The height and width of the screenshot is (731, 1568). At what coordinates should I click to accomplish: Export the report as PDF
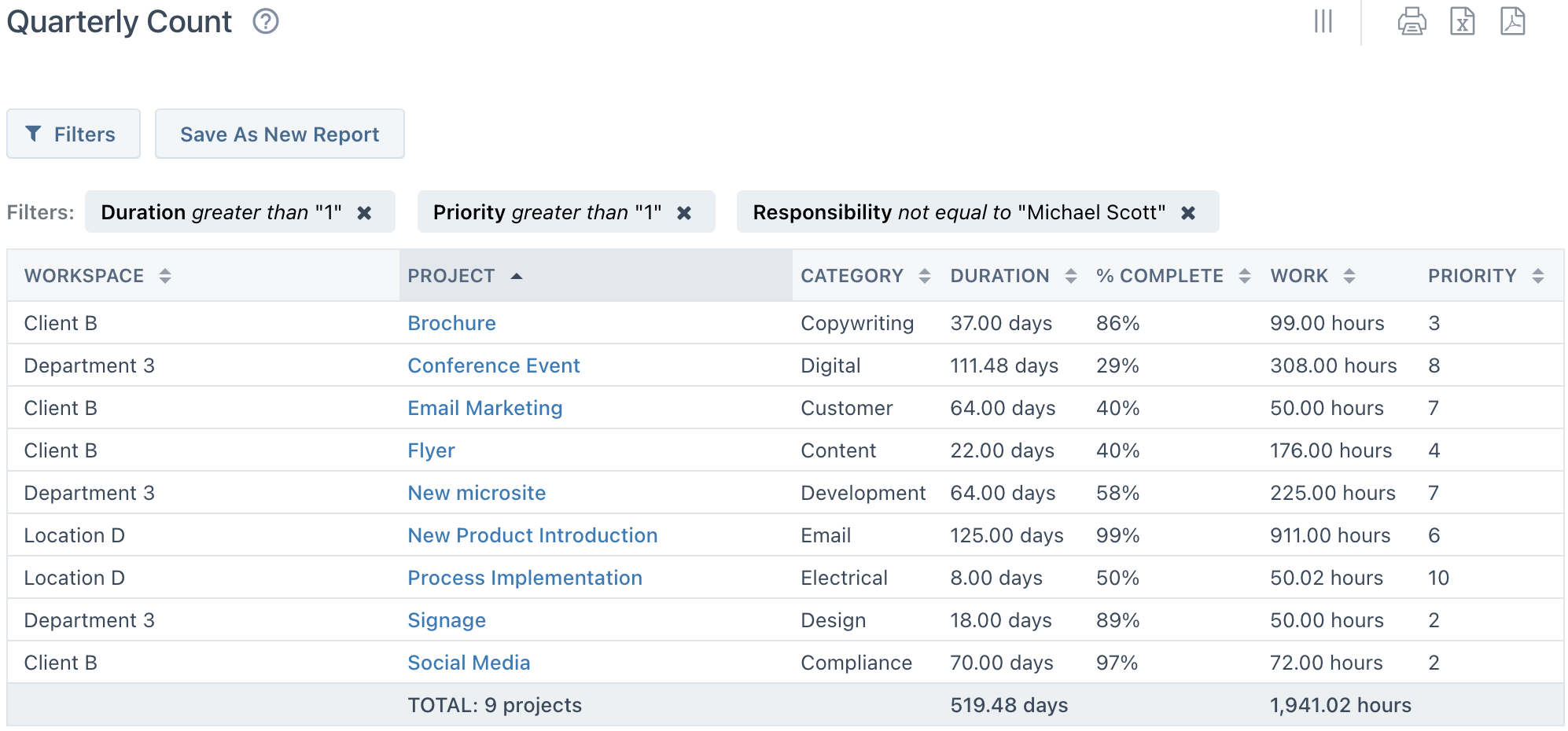pos(1514,22)
